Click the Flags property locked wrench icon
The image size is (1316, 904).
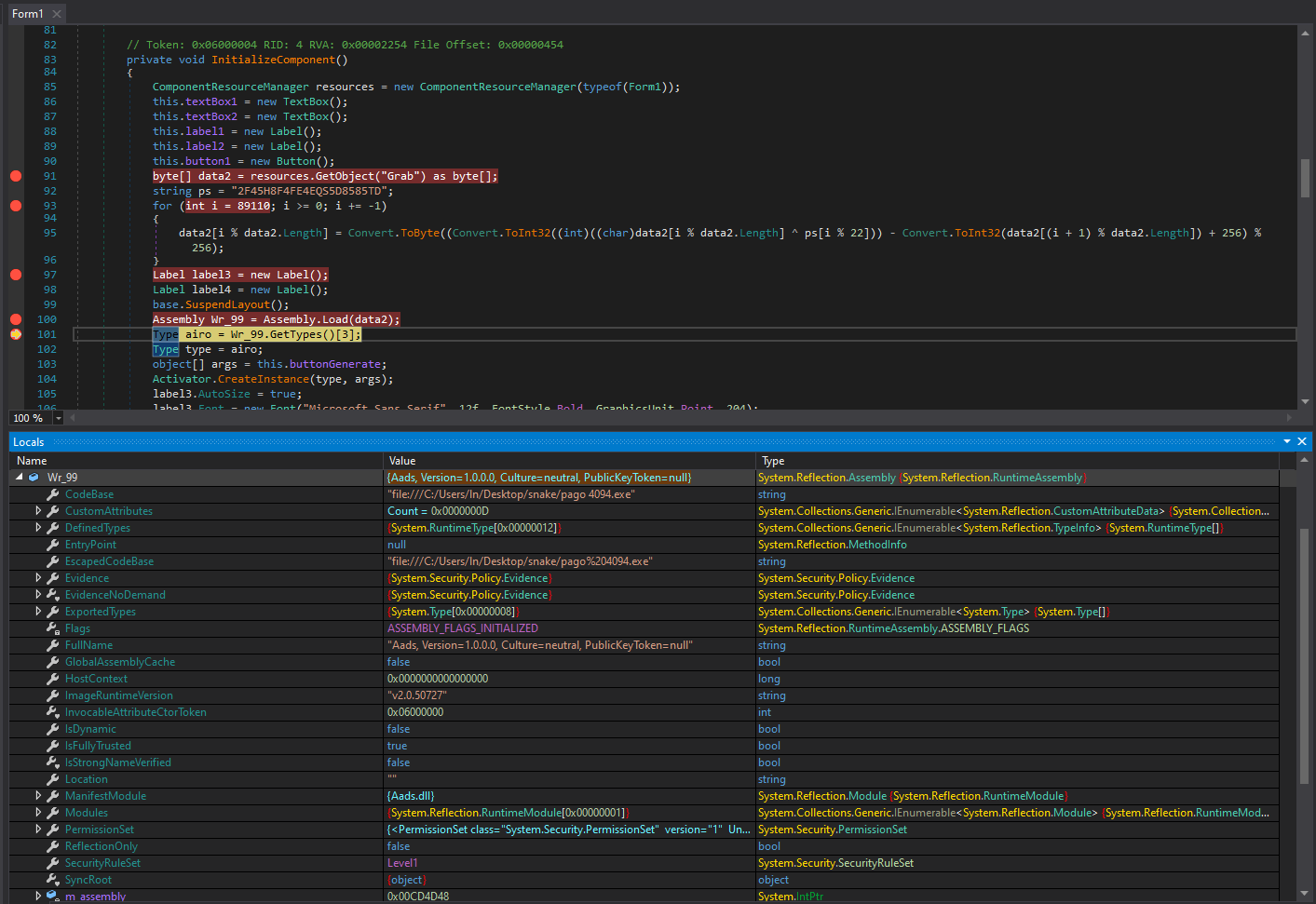coord(53,628)
